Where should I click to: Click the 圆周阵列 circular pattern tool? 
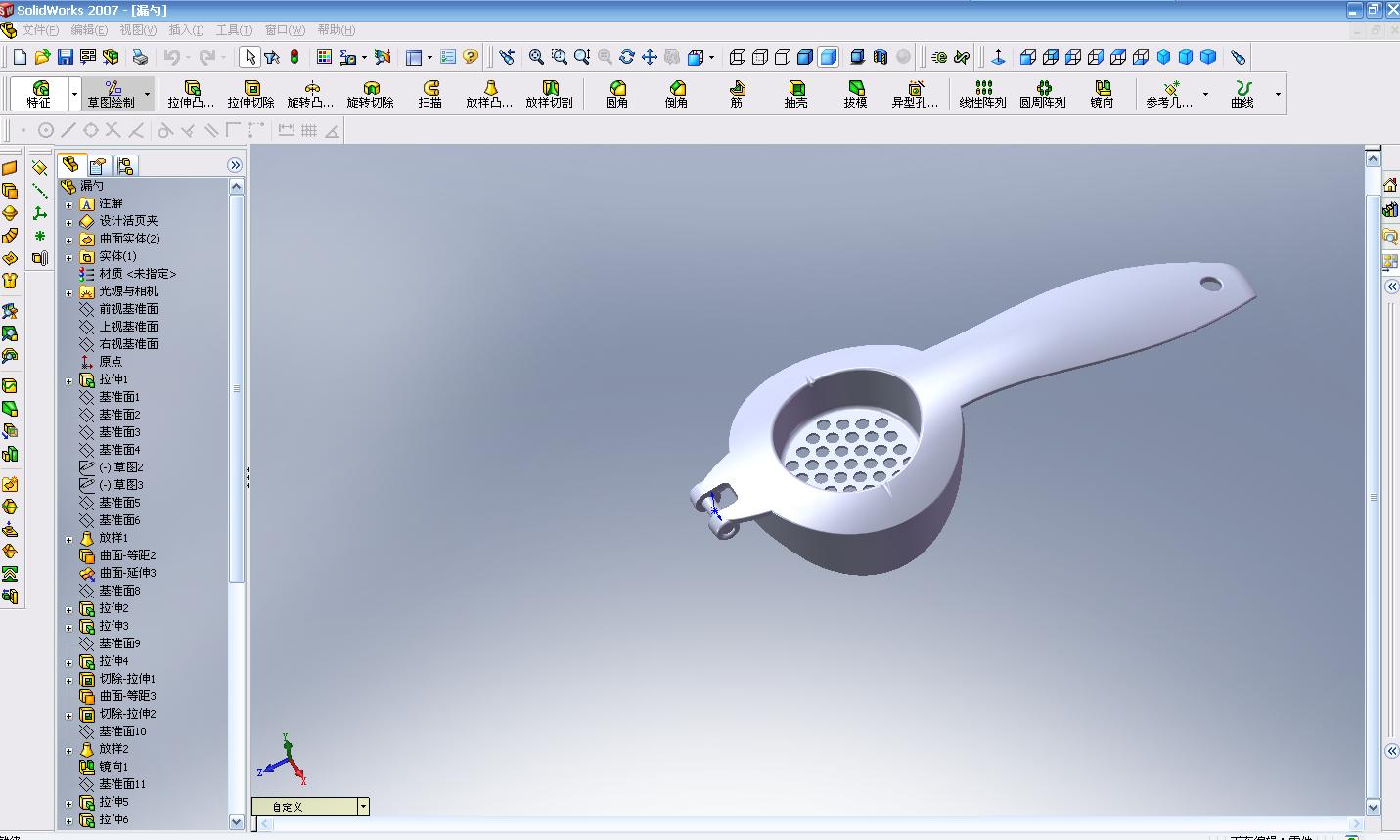click(x=1043, y=94)
